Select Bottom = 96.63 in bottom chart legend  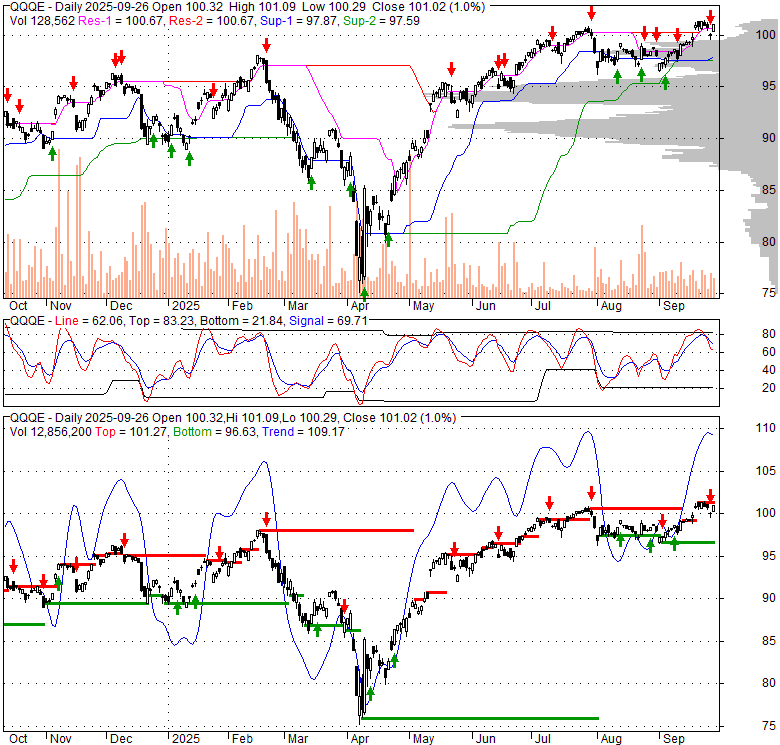pos(215,432)
